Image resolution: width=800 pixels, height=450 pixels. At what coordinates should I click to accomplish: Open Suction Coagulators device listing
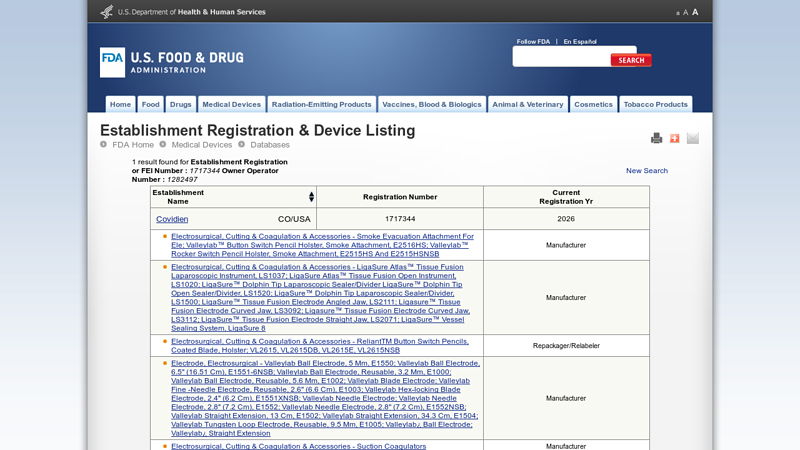[x=298, y=446]
